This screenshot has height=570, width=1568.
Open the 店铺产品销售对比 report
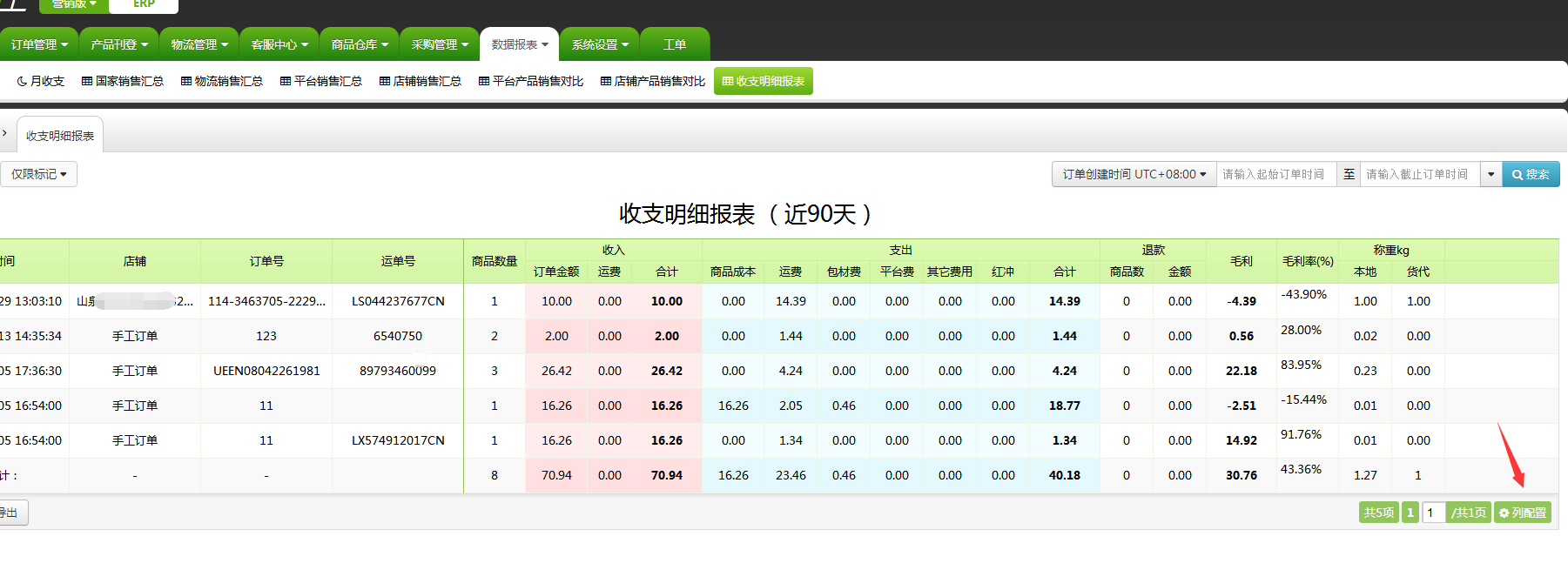coord(653,81)
